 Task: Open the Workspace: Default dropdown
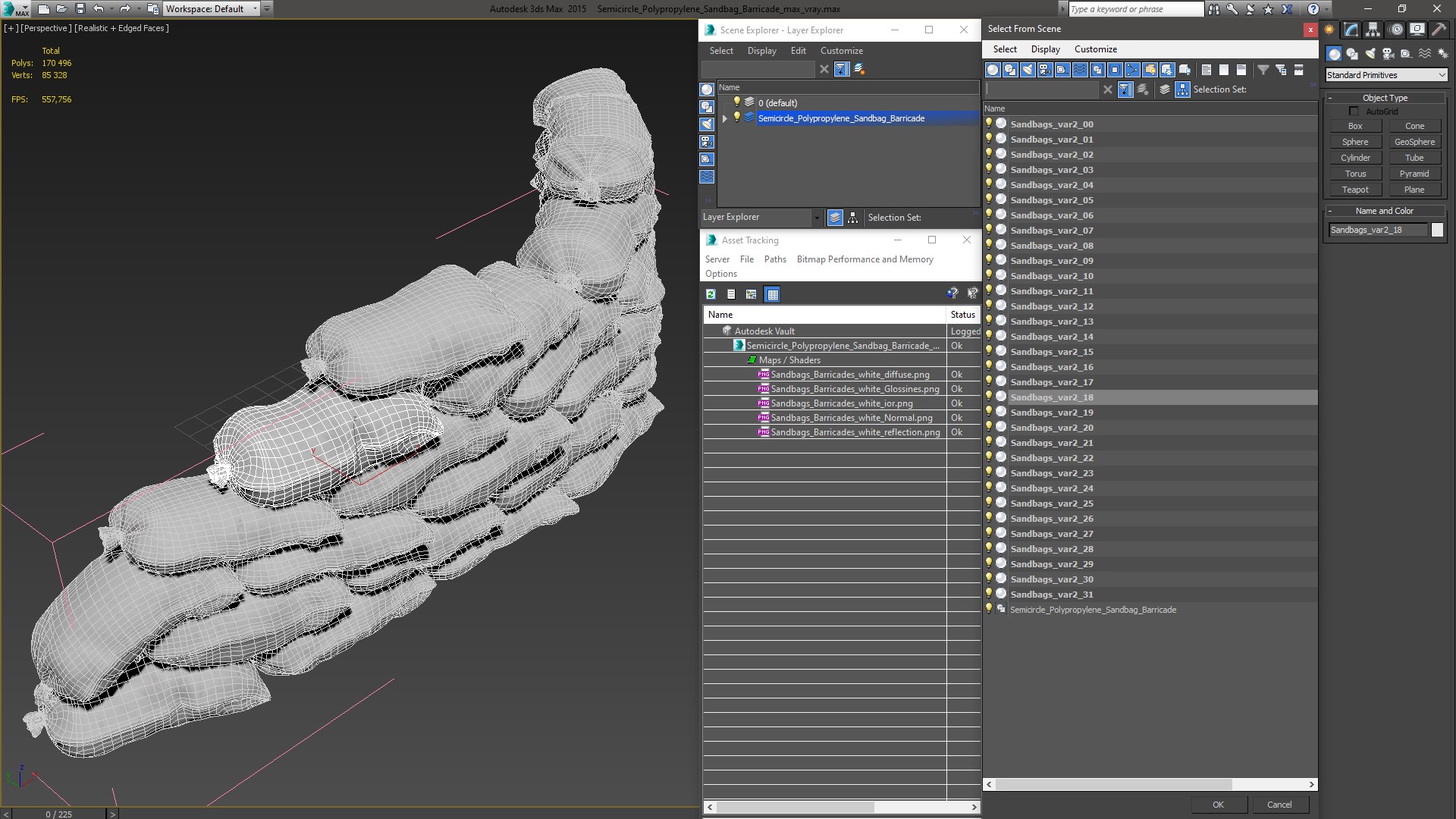[212, 9]
